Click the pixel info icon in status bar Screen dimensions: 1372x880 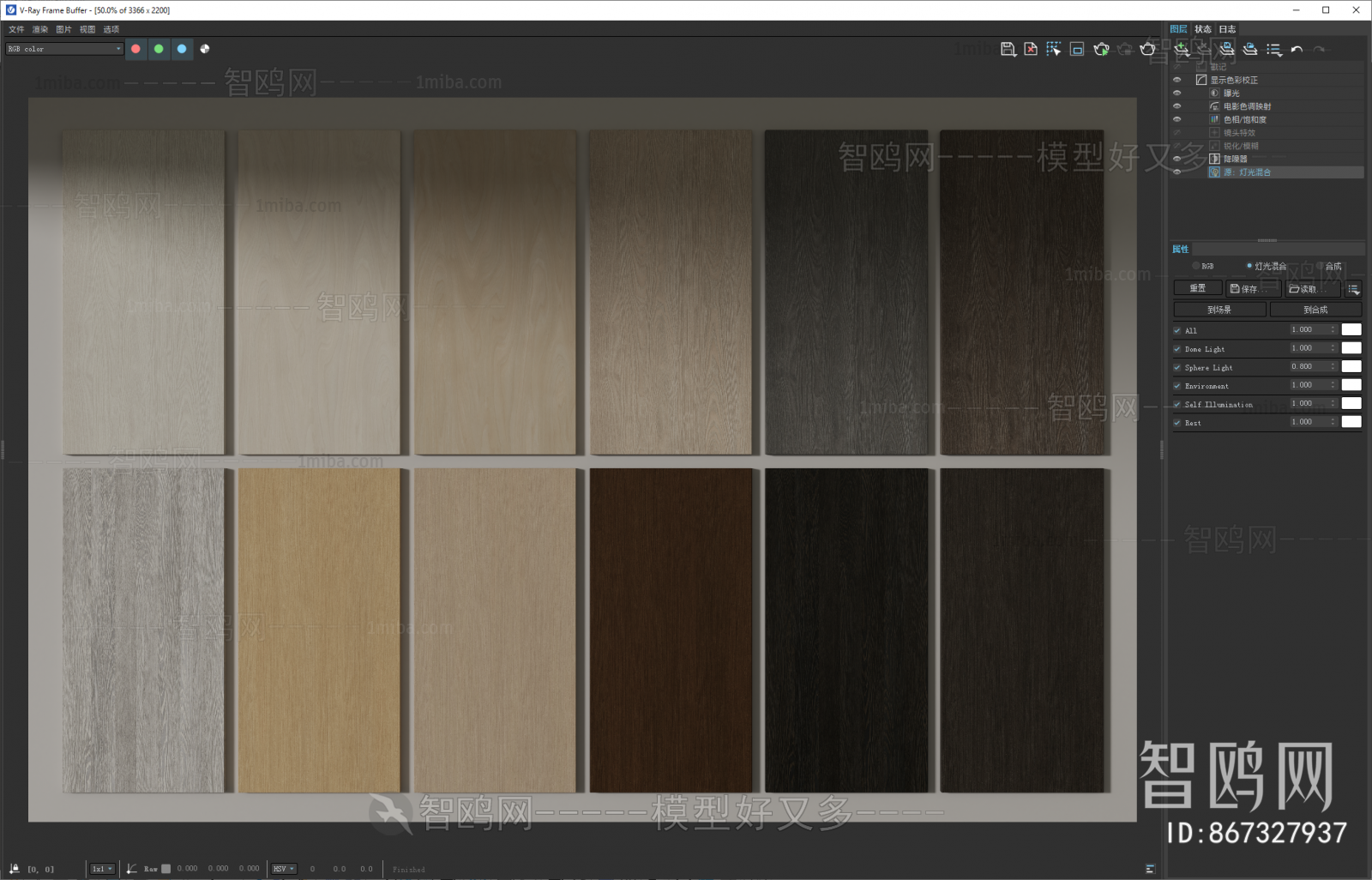coord(15,869)
